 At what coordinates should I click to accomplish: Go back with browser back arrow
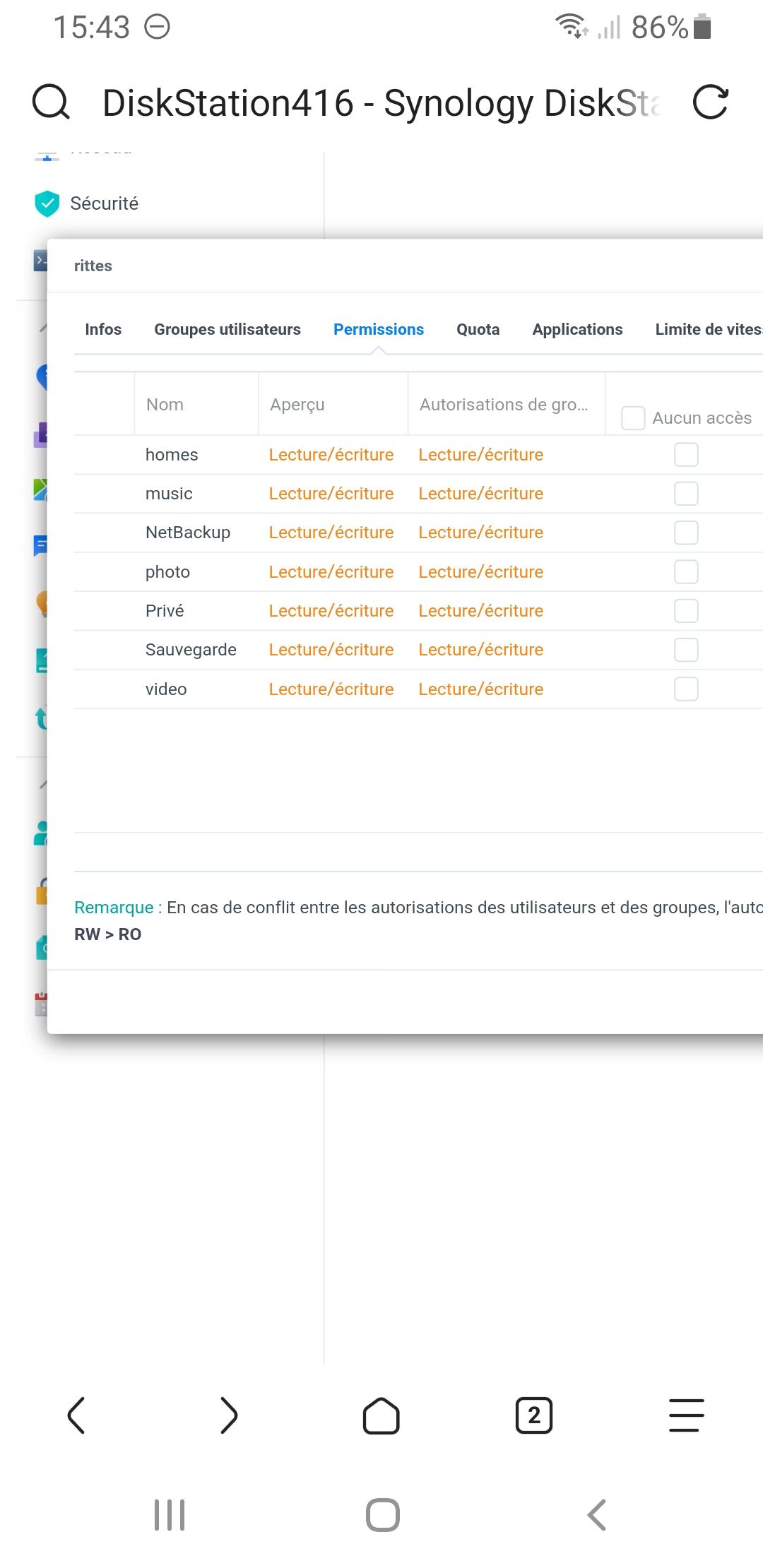(x=76, y=1415)
